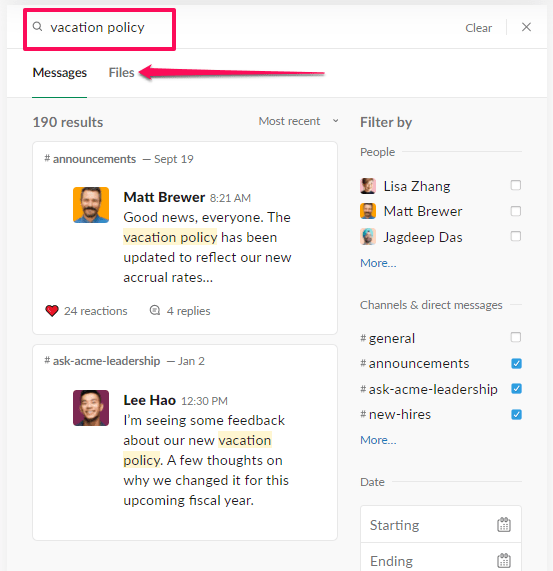This screenshot has width=553, height=571.
Task: Check the Lisa Zhang people filter
Action: (516, 185)
